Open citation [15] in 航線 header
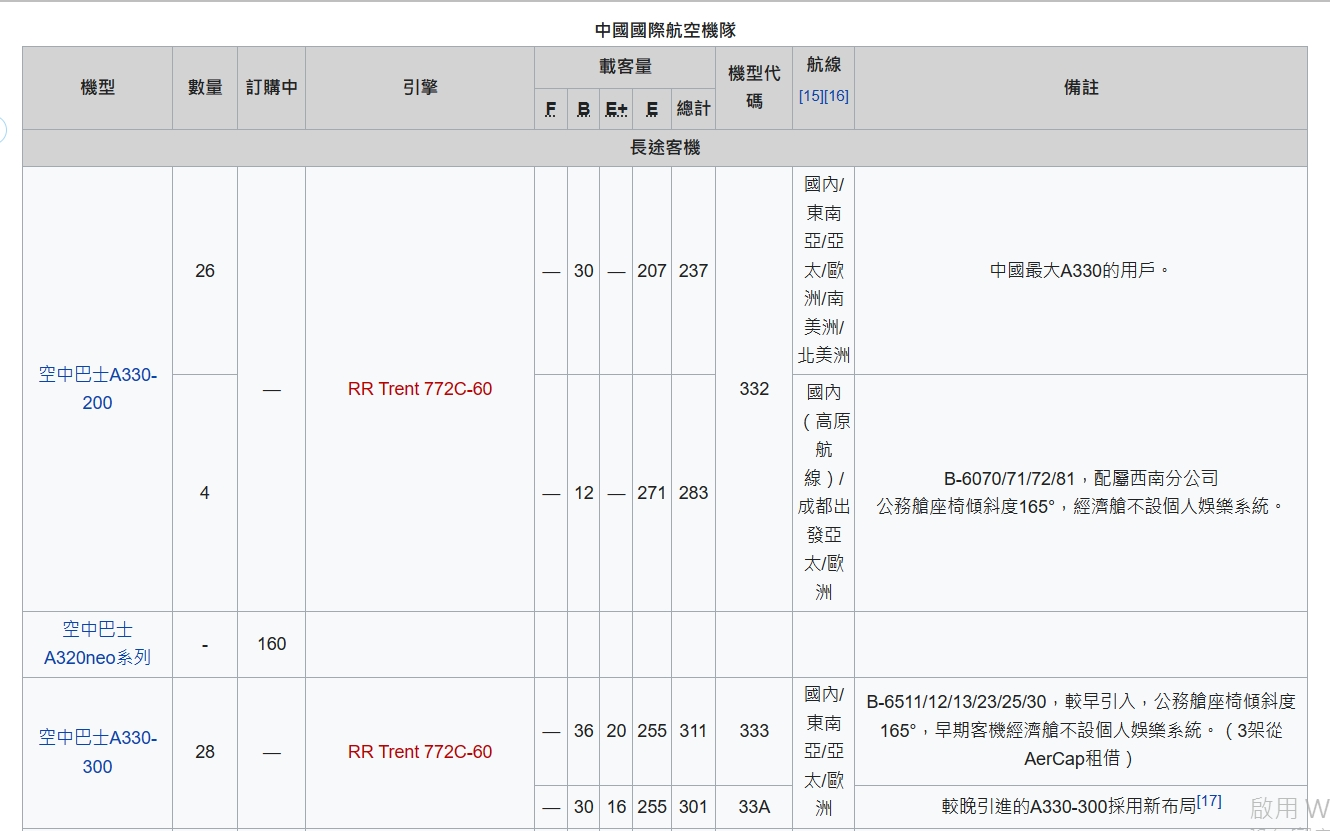 coord(810,96)
